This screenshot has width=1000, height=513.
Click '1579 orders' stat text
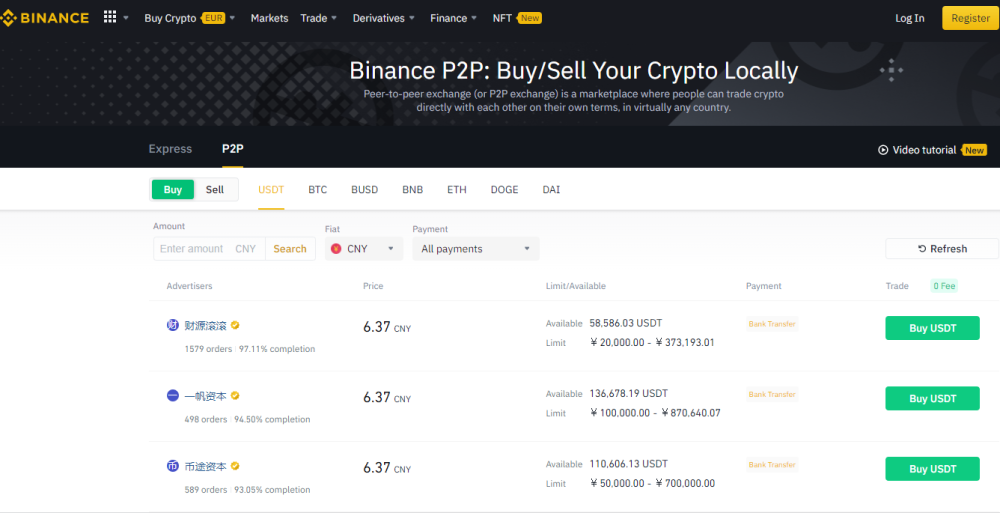point(208,349)
